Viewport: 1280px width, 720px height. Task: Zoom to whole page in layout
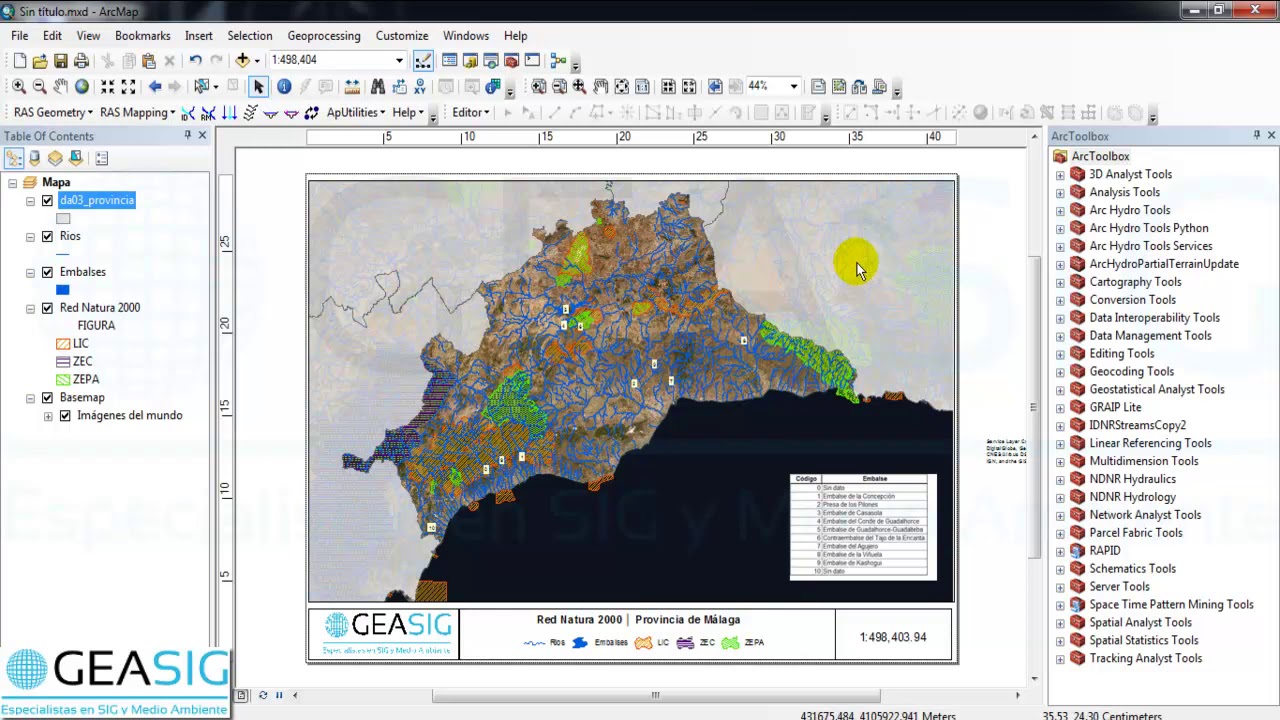click(x=621, y=87)
